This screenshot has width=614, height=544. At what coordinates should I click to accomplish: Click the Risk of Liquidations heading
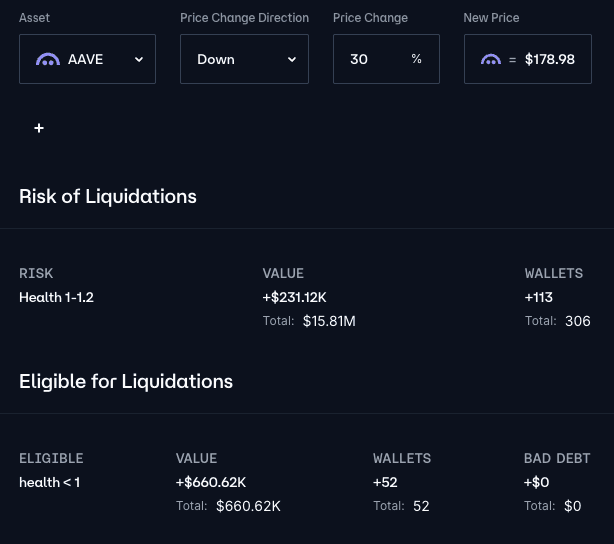tap(108, 196)
